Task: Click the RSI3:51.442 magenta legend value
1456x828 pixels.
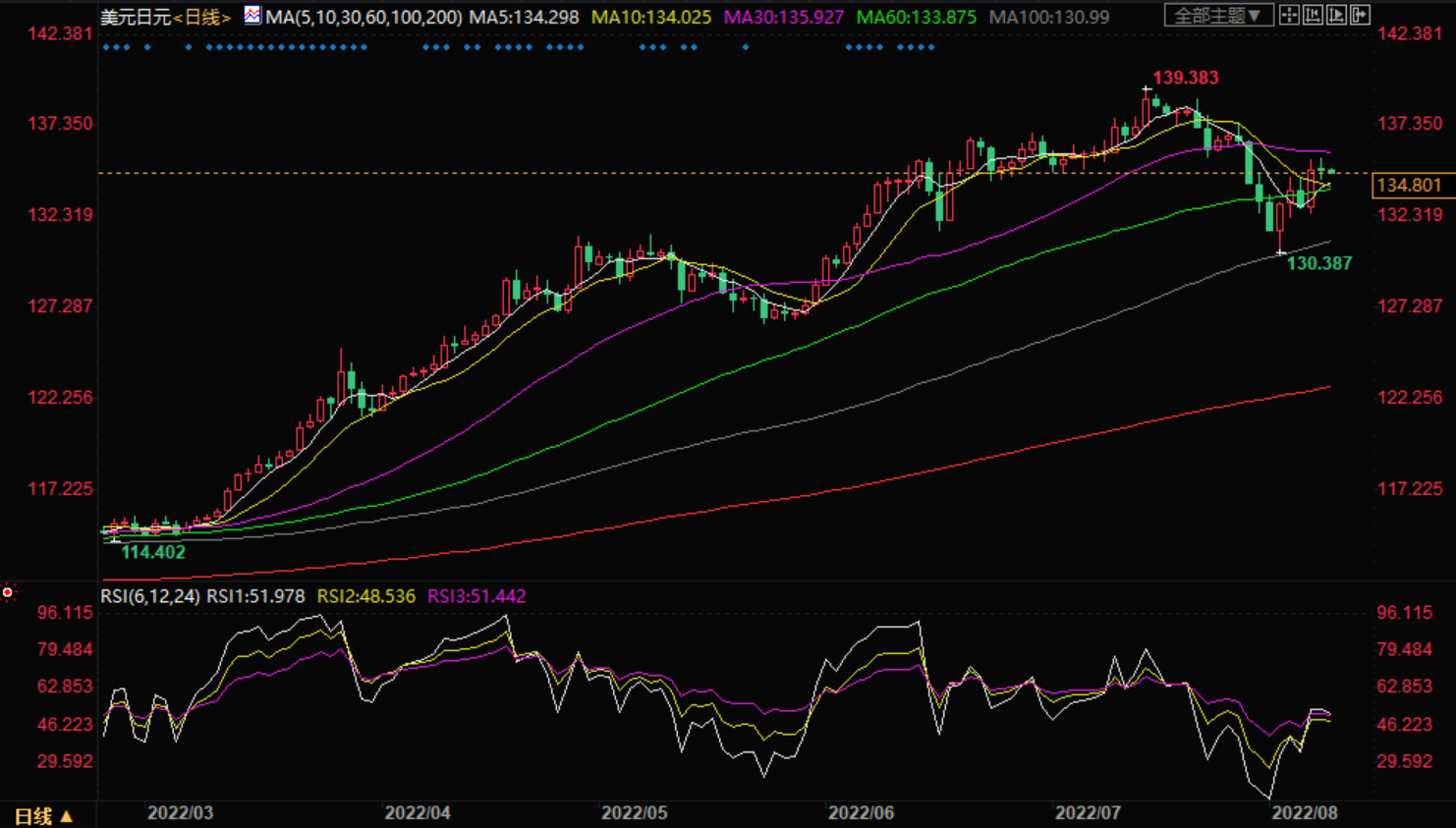Action: (x=476, y=596)
